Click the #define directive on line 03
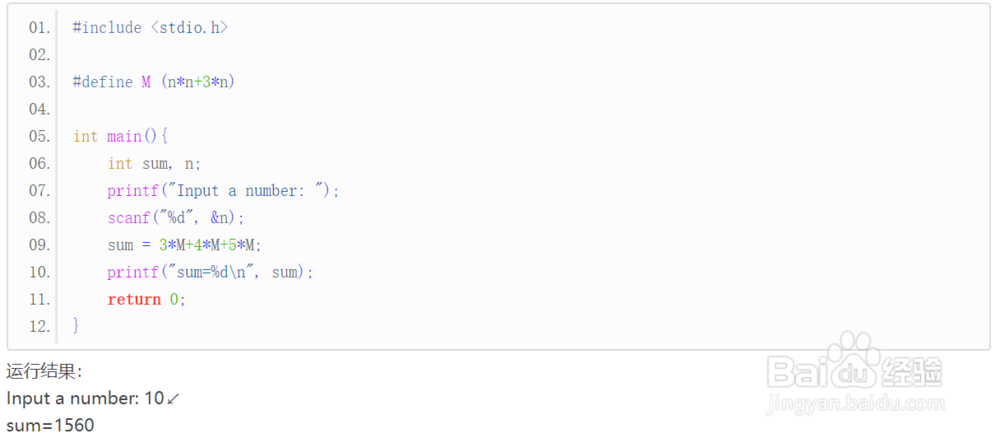This screenshot has height=438, width=1000. coord(103,82)
